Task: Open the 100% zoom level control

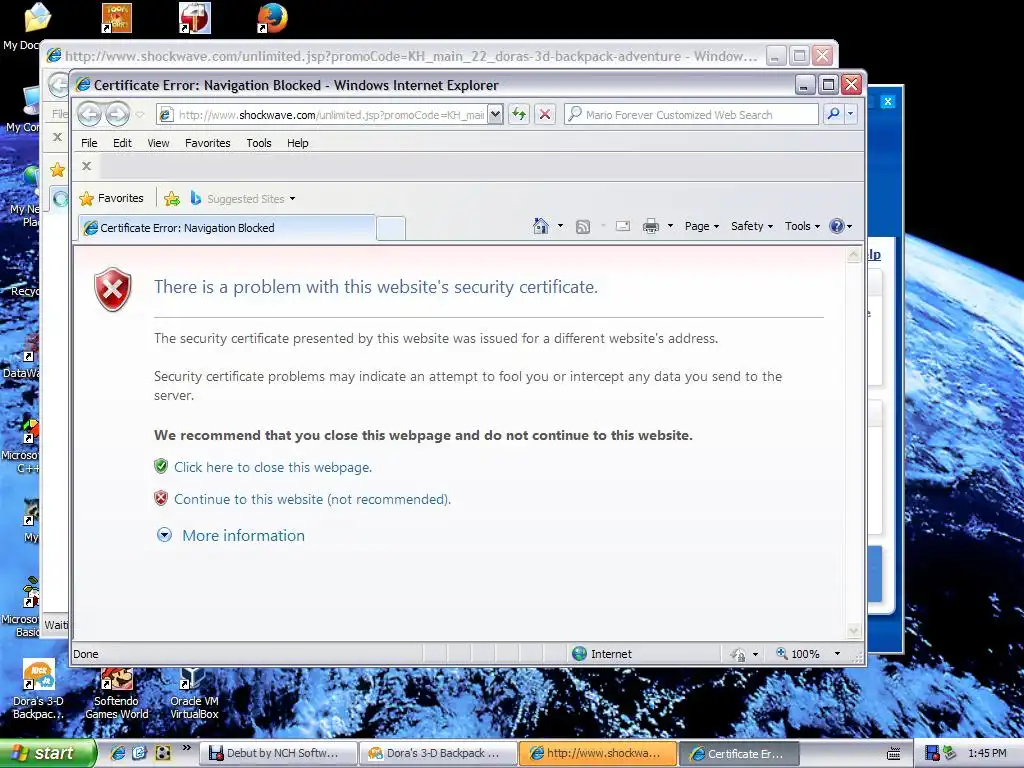Action: (797, 654)
